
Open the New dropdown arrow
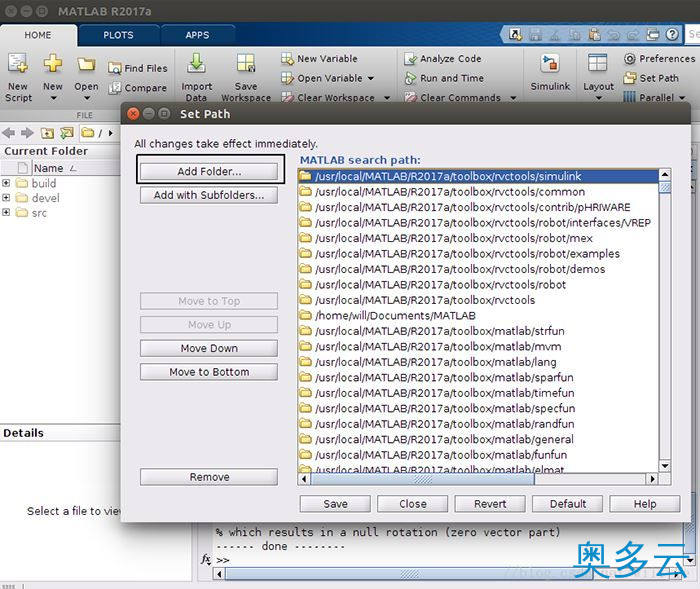[x=53, y=98]
